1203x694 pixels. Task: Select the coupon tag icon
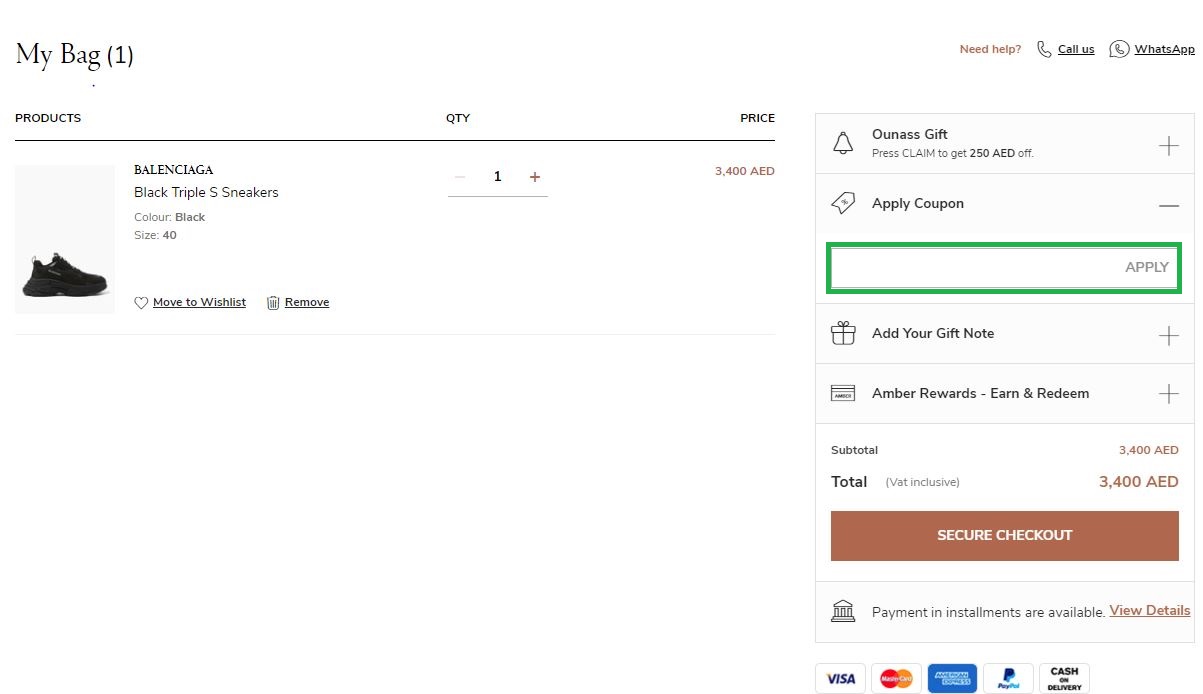click(x=843, y=203)
